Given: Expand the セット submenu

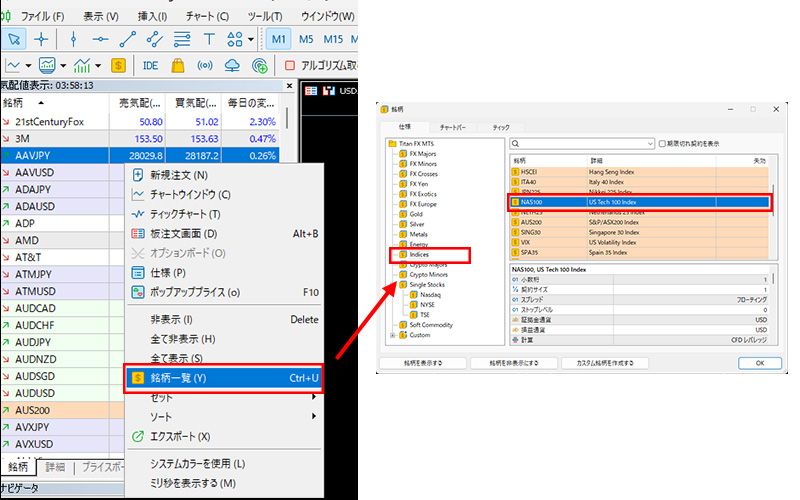Looking at the screenshot, I should click(x=224, y=397).
